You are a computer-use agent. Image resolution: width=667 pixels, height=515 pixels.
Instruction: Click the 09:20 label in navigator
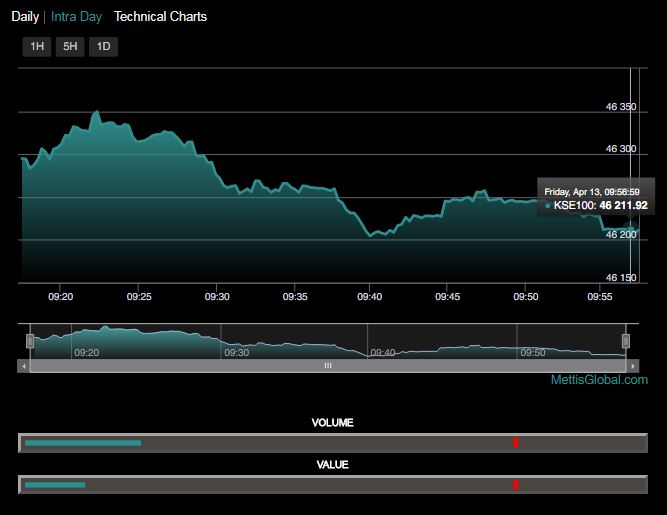[86, 353]
